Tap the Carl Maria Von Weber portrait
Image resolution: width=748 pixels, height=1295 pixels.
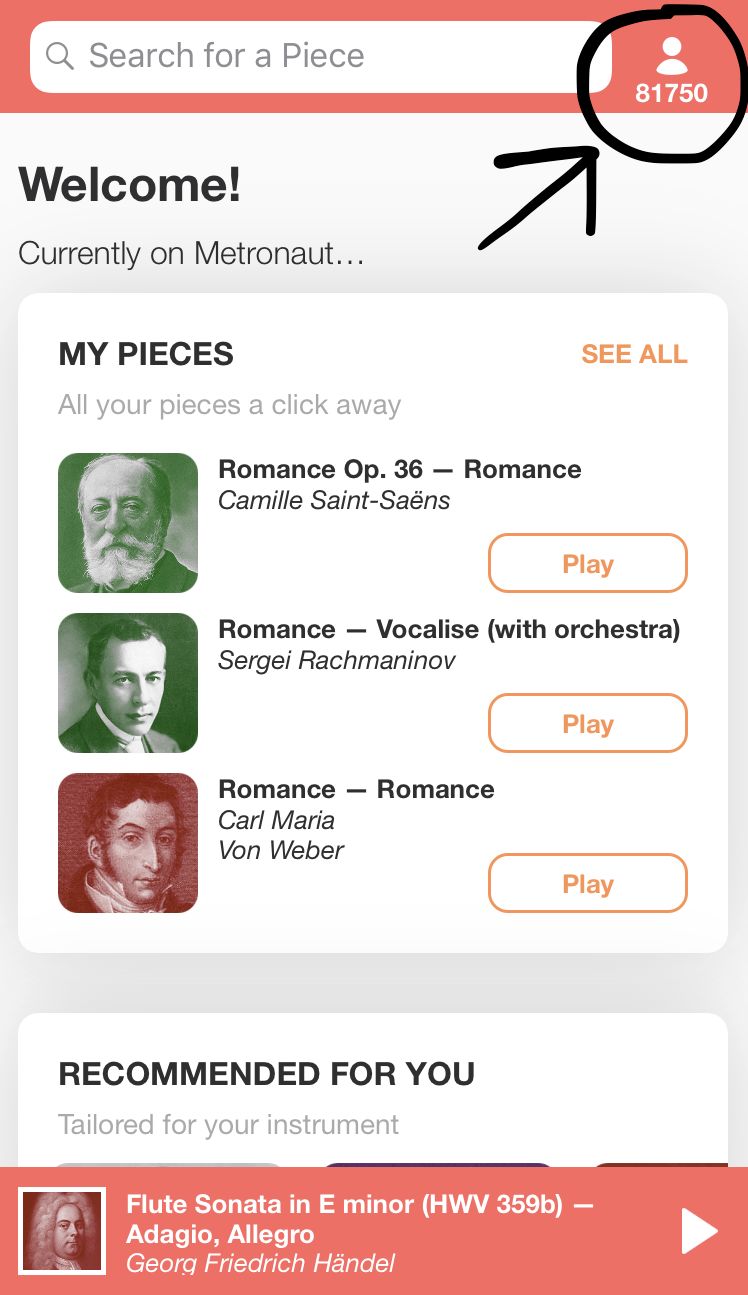pos(128,843)
